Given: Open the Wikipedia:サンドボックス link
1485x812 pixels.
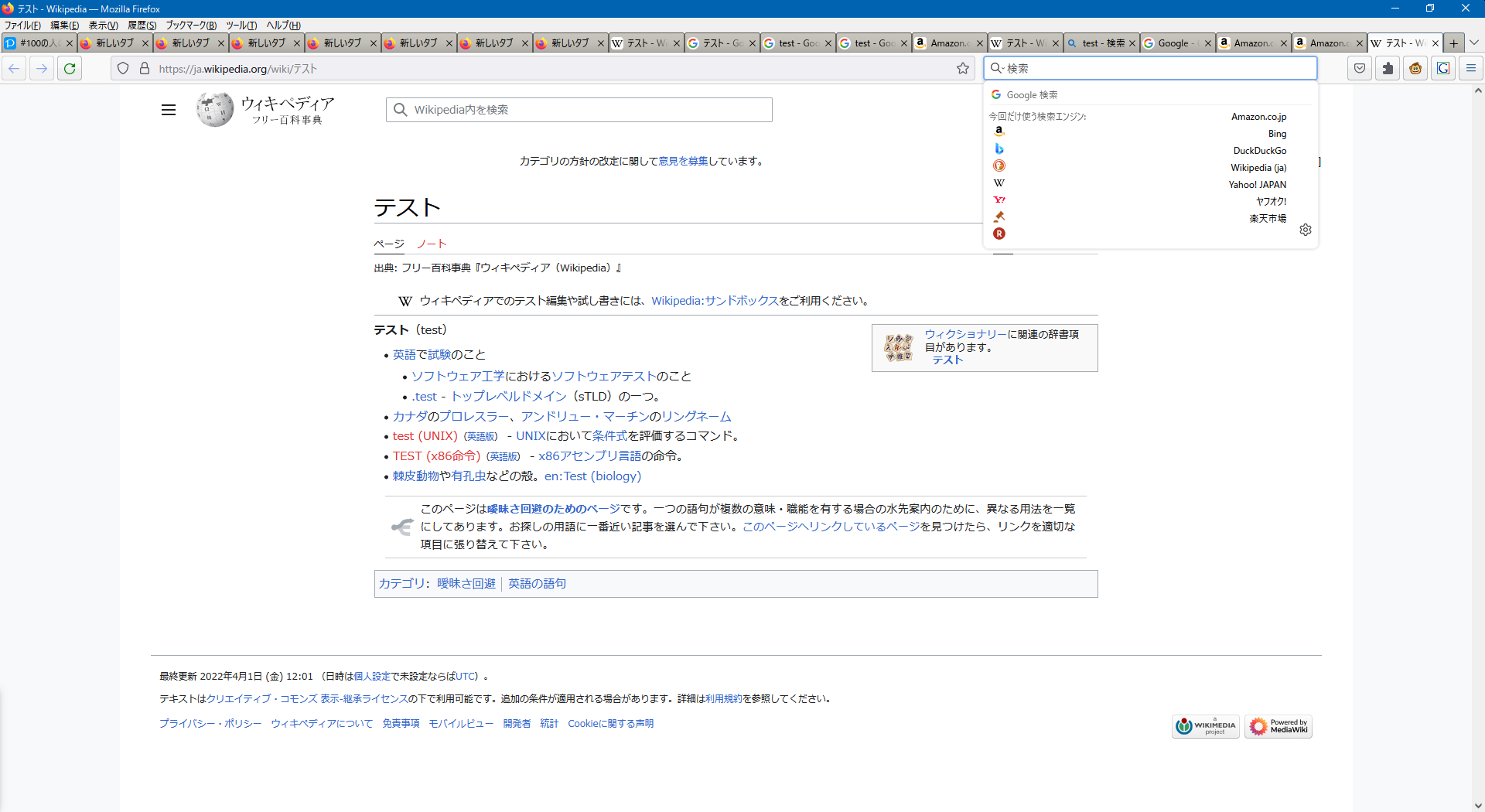Looking at the screenshot, I should click(715, 301).
